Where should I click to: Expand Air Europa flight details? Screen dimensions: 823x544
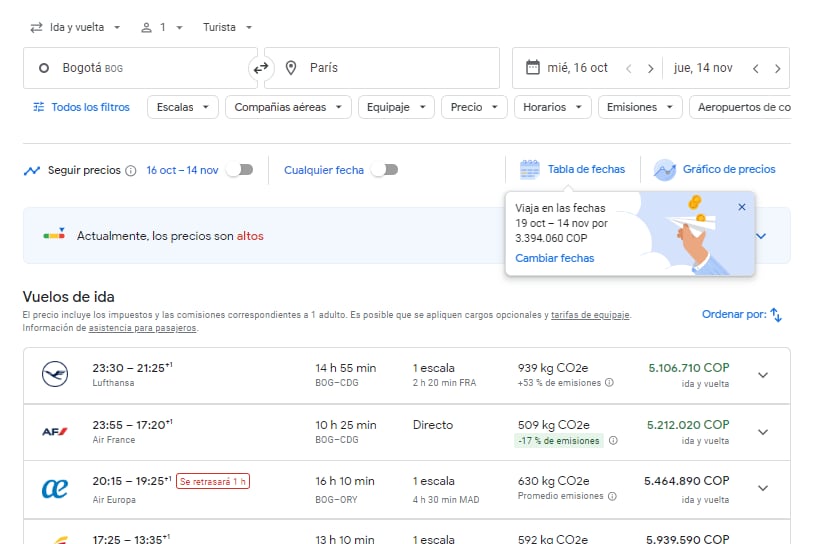click(x=763, y=488)
